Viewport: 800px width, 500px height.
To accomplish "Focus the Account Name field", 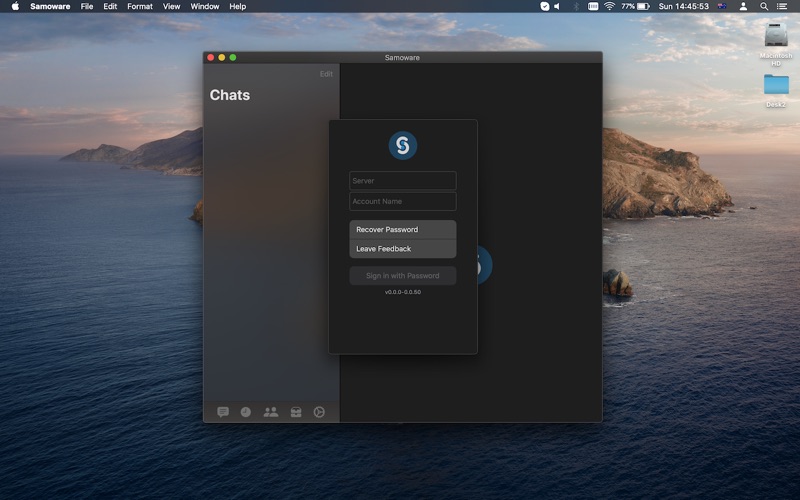I will (x=403, y=201).
